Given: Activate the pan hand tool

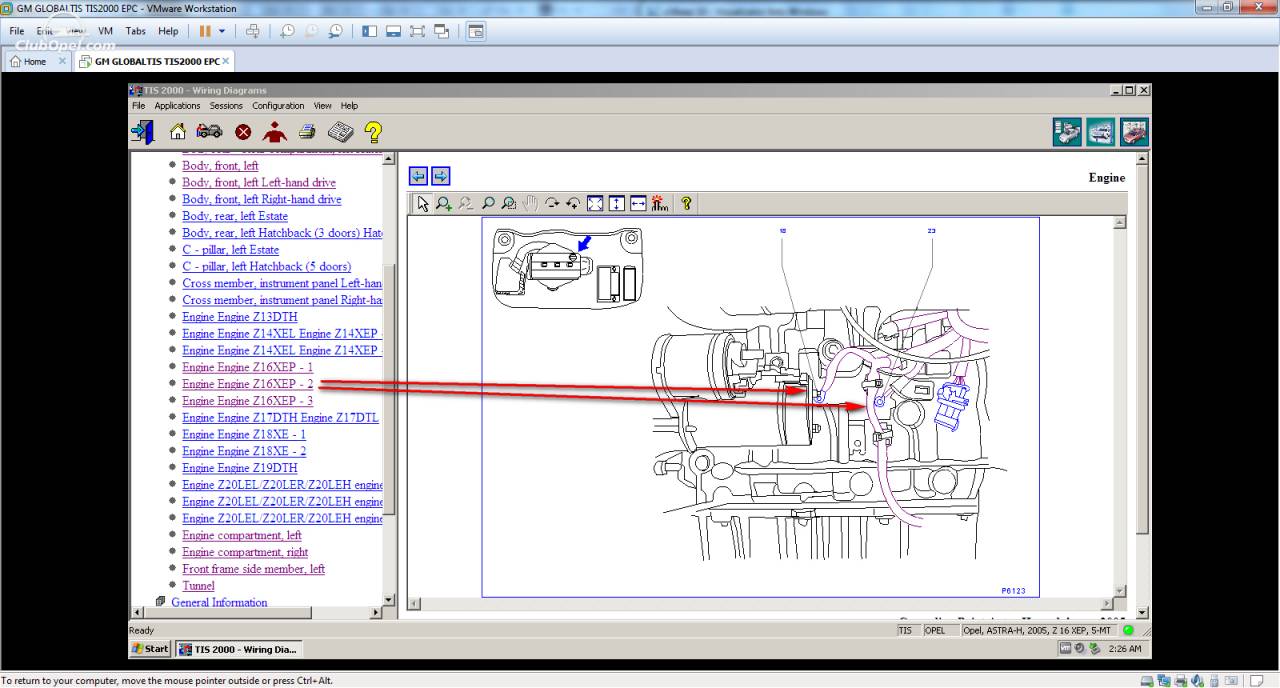Looking at the screenshot, I should pos(530,203).
